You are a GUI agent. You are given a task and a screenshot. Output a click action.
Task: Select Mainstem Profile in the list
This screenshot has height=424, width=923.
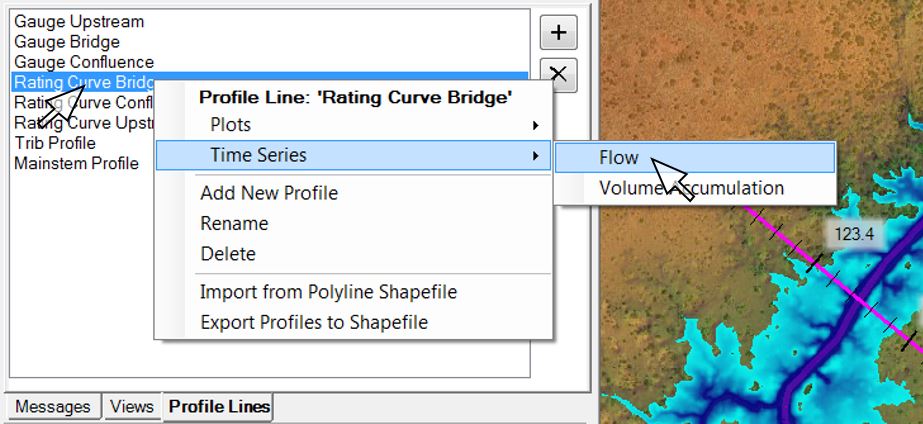(x=77, y=163)
